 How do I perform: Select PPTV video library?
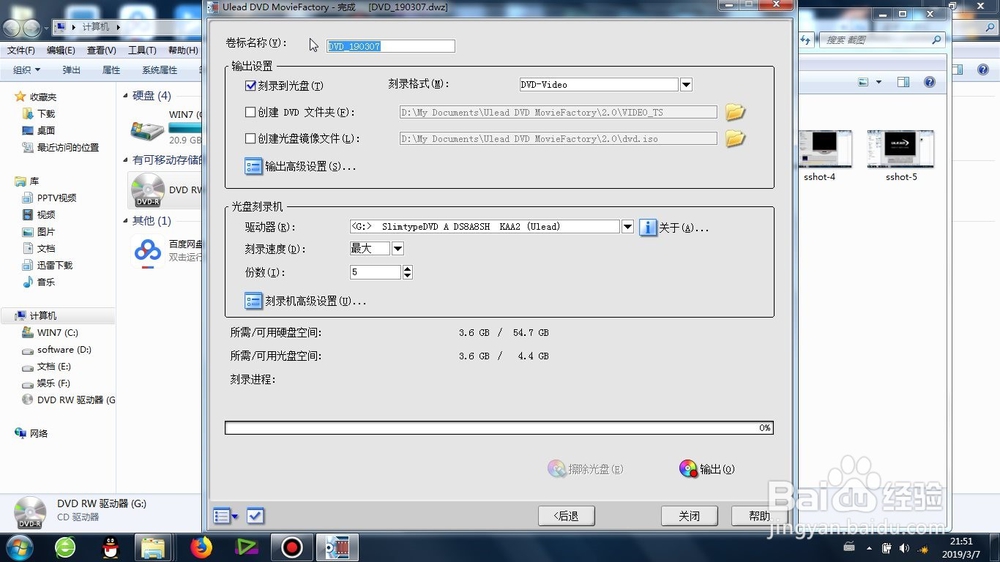[49, 198]
